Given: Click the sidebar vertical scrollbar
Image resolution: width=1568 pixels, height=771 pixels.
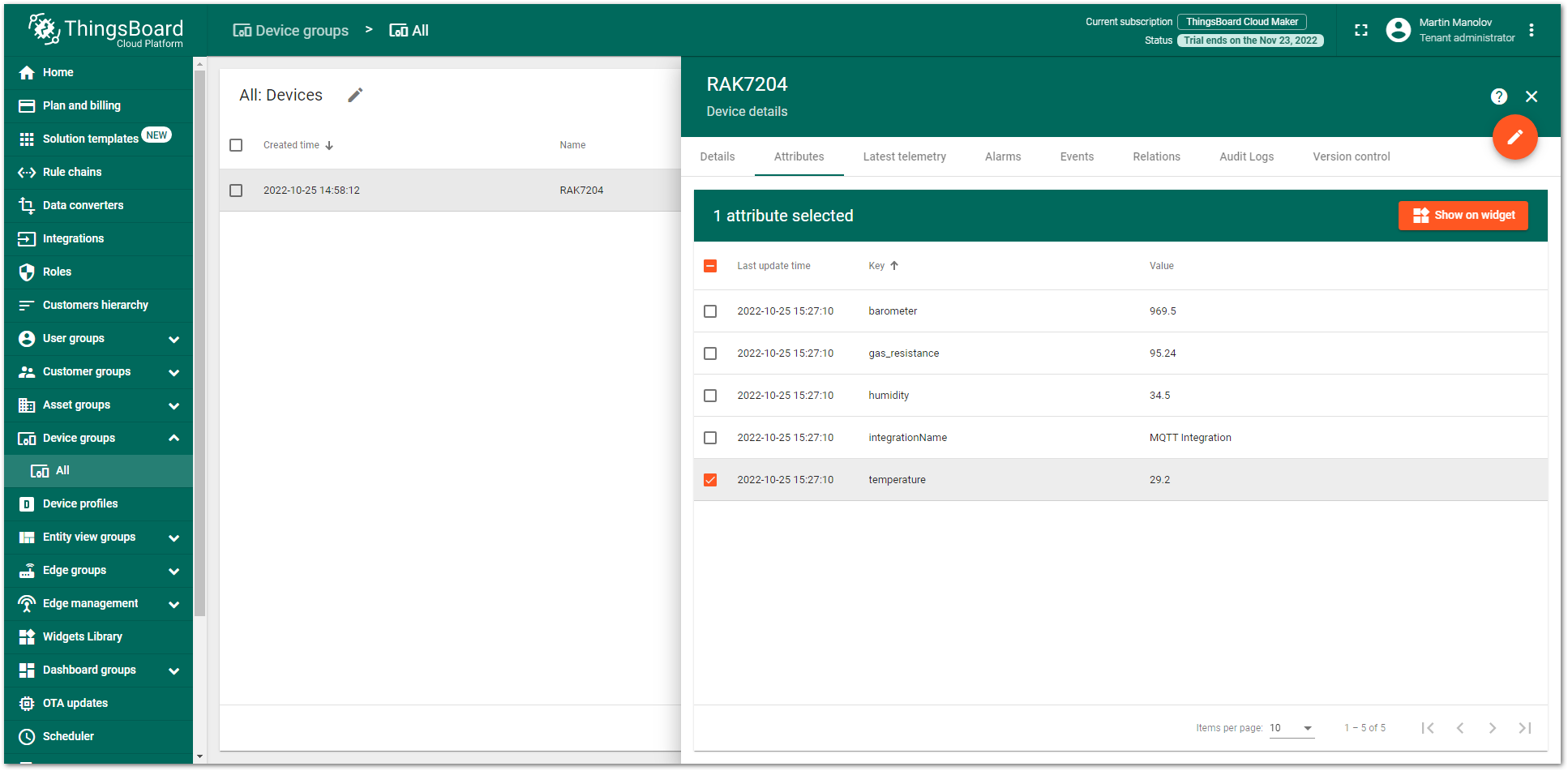Looking at the screenshot, I should (x=199, y=341).
